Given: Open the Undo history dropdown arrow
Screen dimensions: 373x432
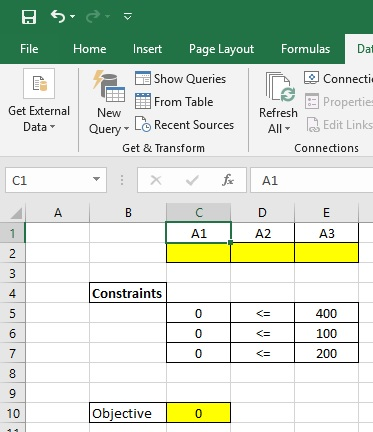Looking at the screenshot, I should tap(72, 16).
